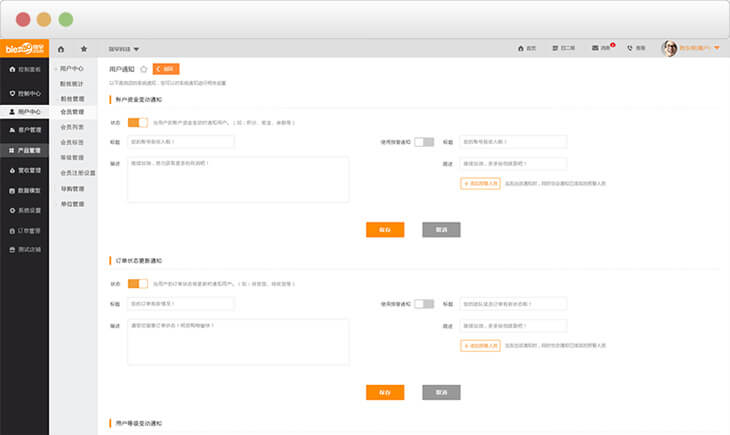Click orange save button in first section

[x=385, y=229]
